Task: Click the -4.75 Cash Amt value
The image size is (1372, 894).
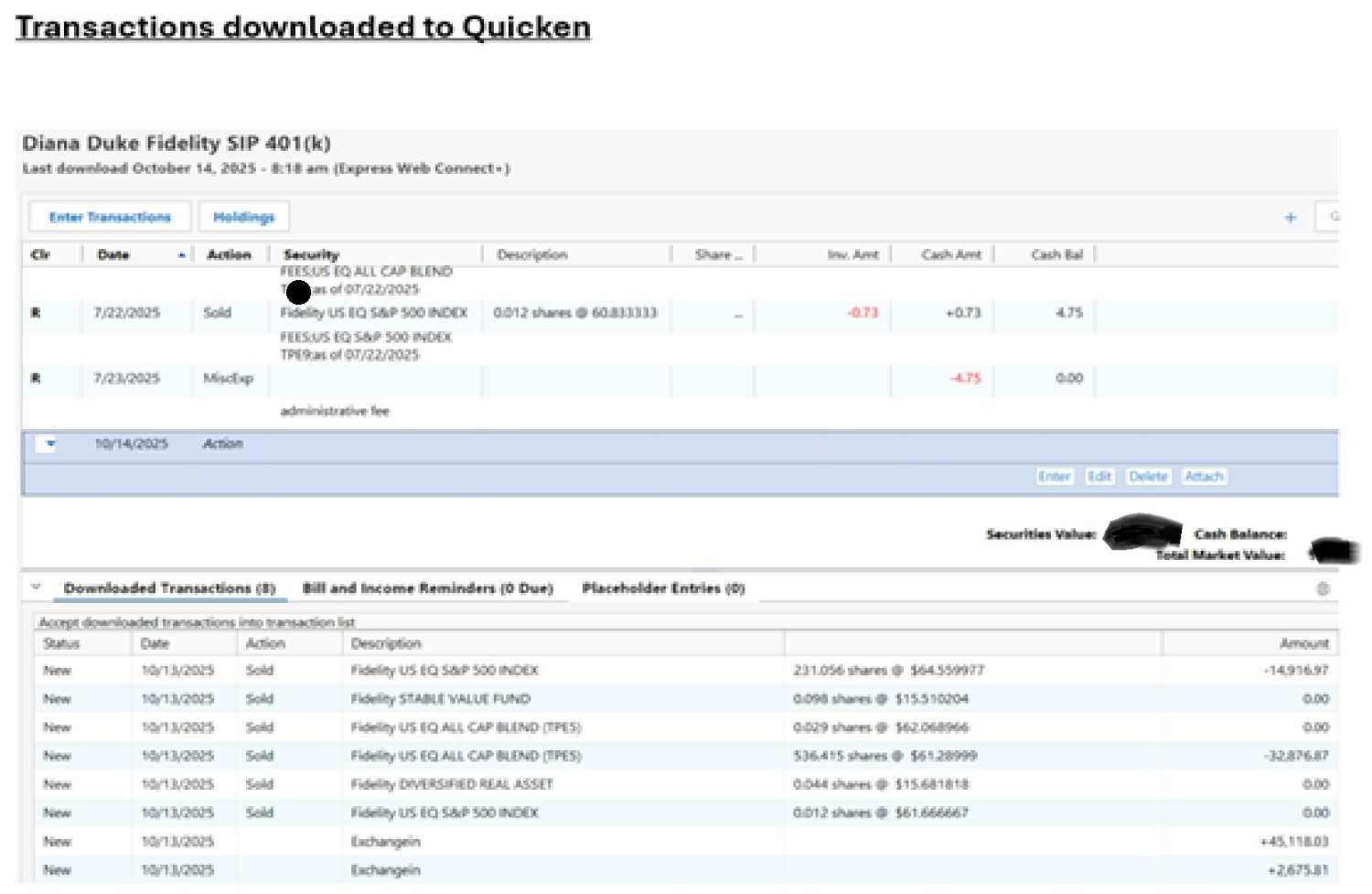Action: tap(965, 379)
